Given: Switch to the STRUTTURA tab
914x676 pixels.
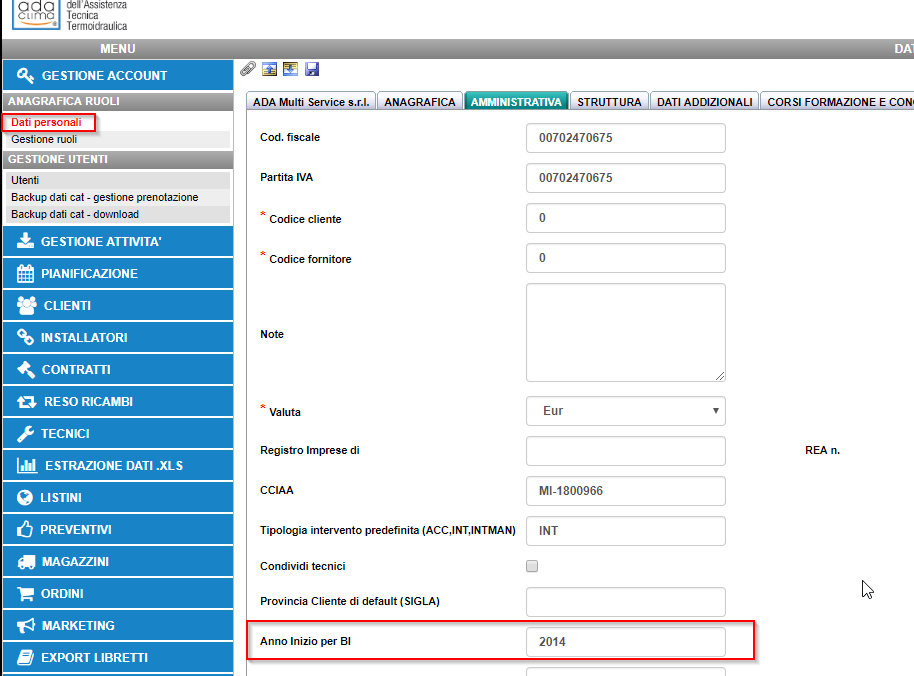Looking at the screenshot, I should tap(609, 101).
